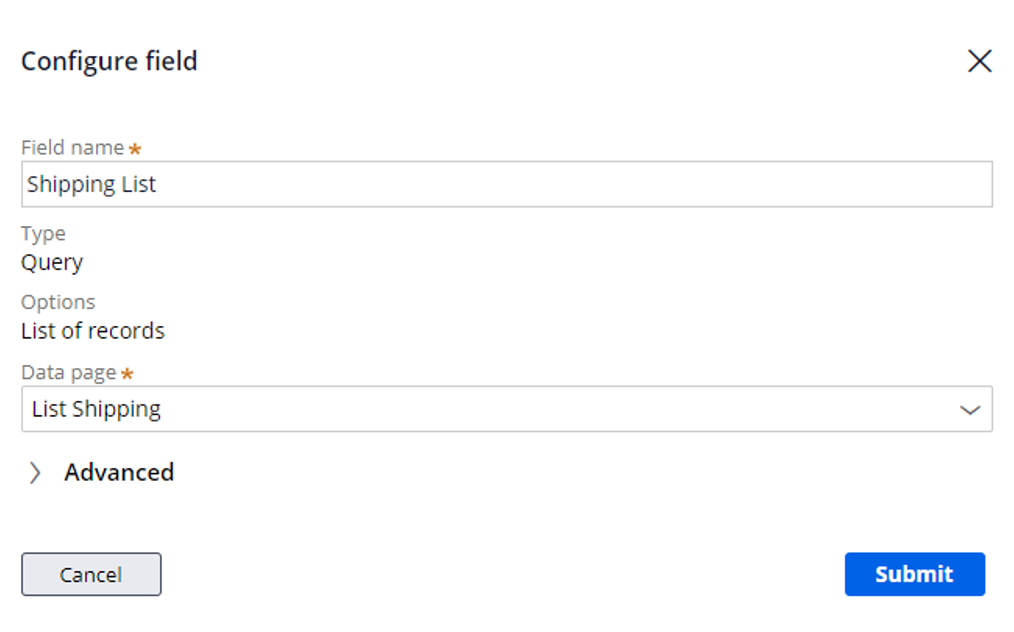Click the Field name label

[72, 148]
